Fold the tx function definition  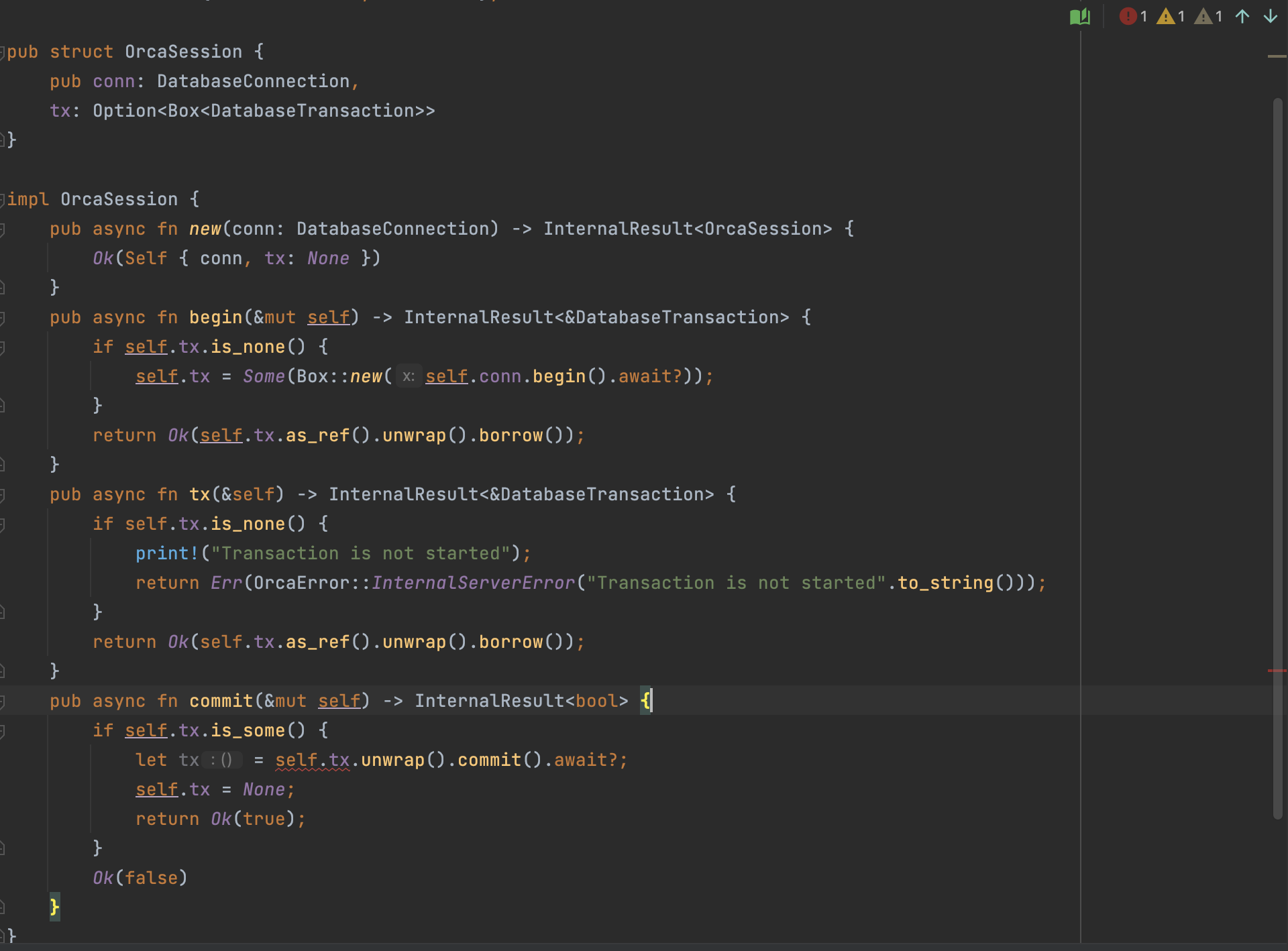[3, 495]
